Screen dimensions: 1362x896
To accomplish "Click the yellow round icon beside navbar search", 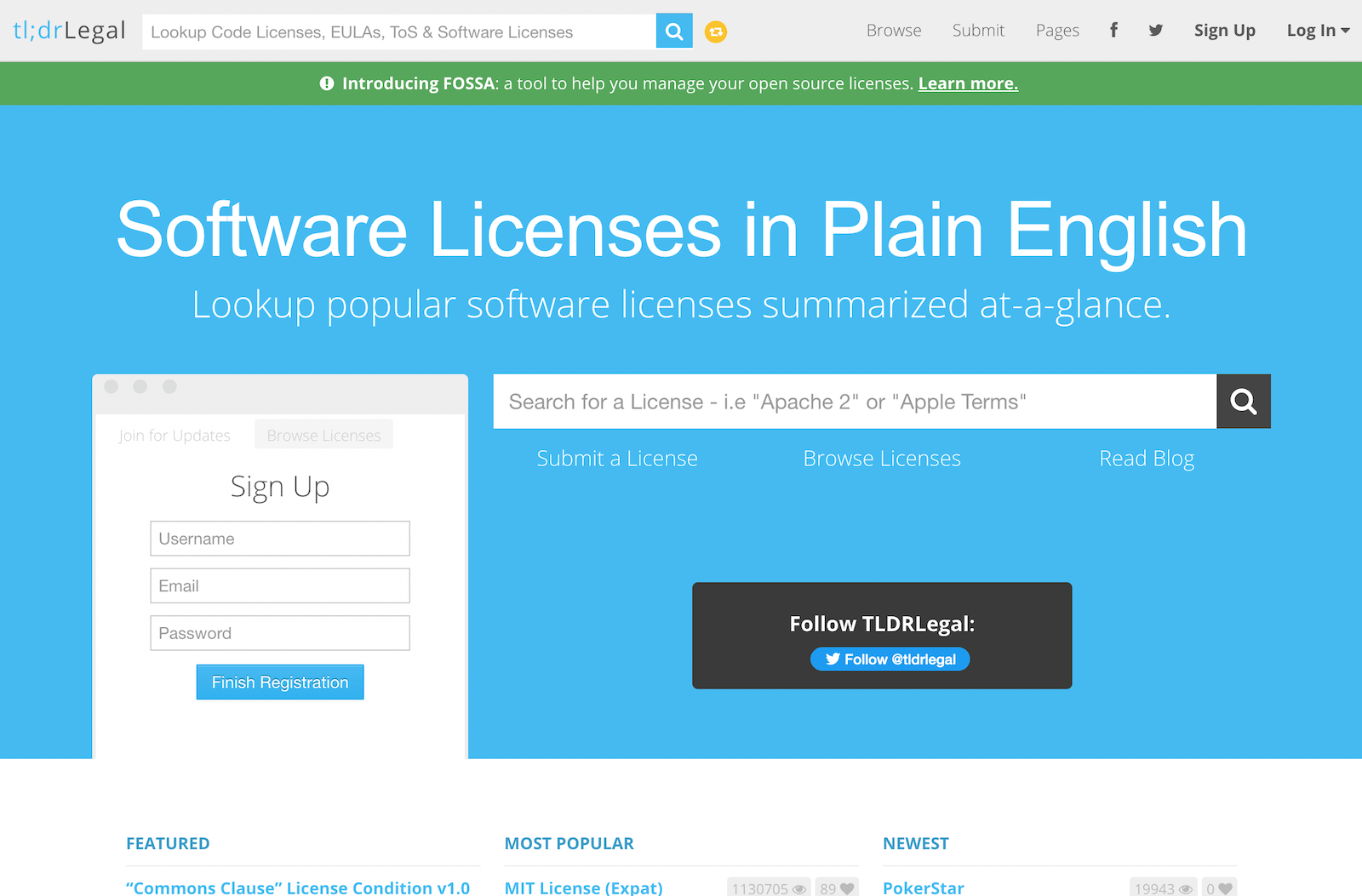I will 716,32.
